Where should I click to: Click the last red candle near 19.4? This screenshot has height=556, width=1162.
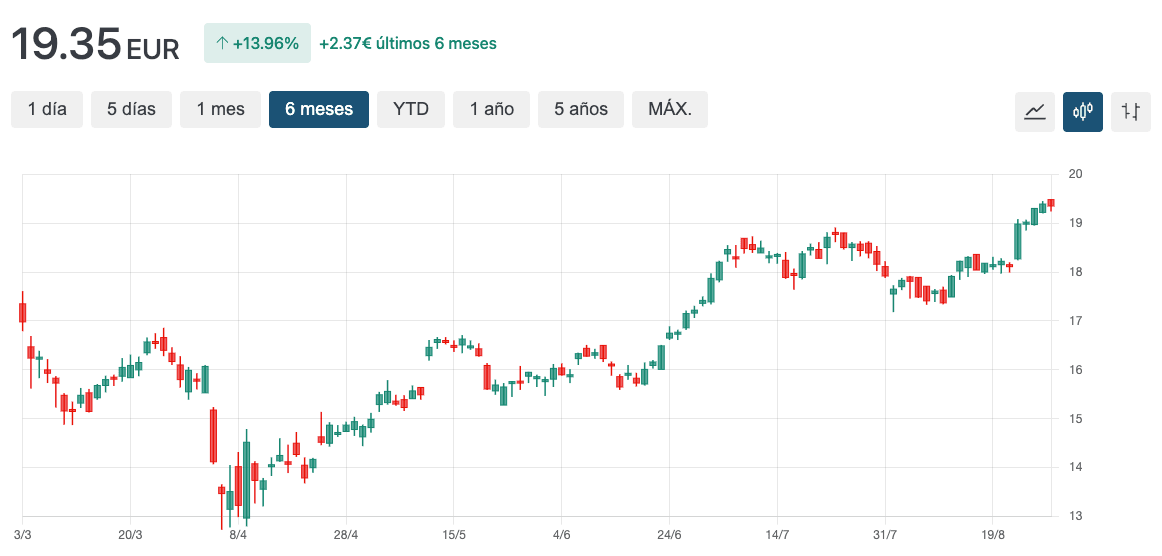coord(1051,203)
